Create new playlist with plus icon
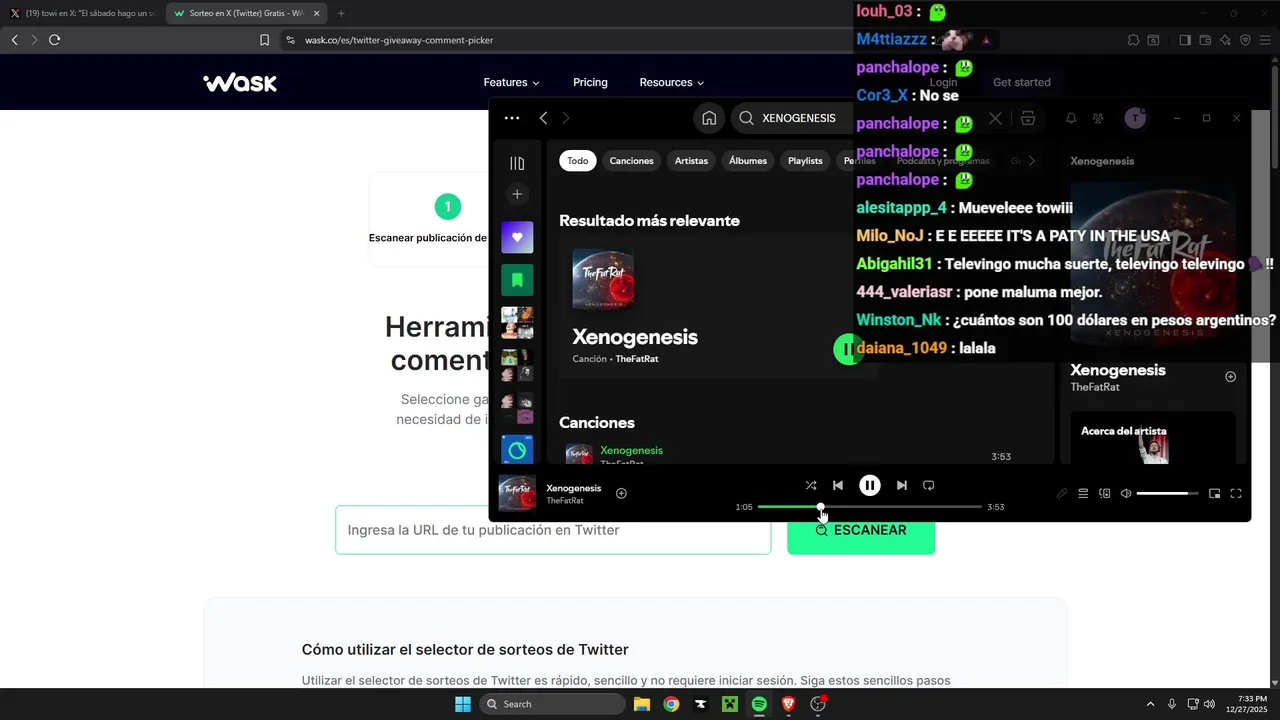 point(517,194)
